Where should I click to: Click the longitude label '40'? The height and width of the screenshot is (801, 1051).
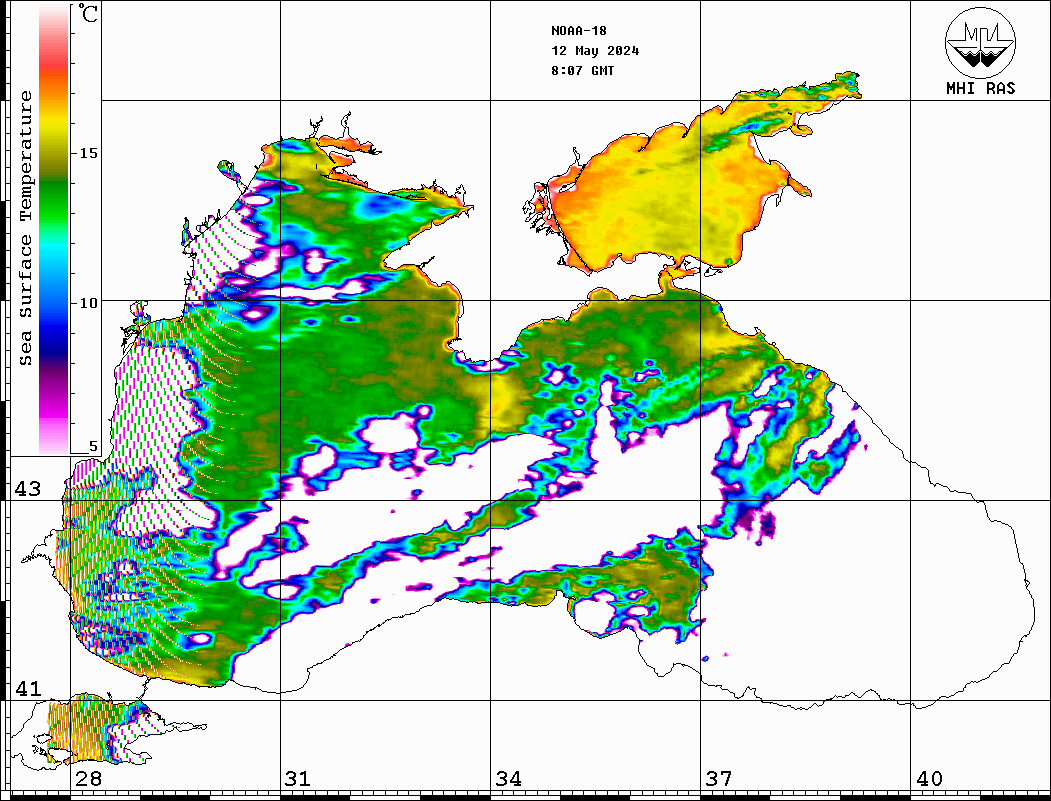click(929, 779)
